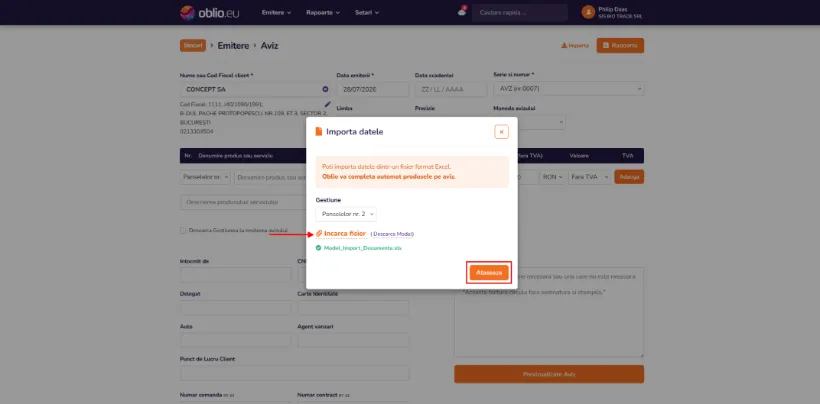The width and height of the screenshot is (820, 404).
Task: Click the paperclip Incarca fisier icon
Action: pos(319,233)
